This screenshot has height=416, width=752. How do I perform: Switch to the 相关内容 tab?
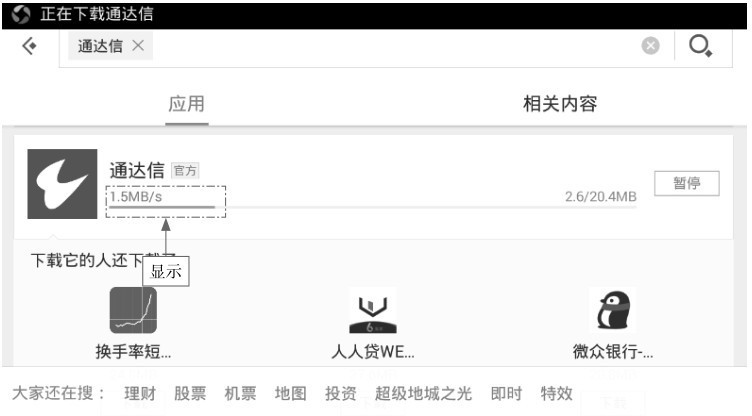[x=560, y=104]
